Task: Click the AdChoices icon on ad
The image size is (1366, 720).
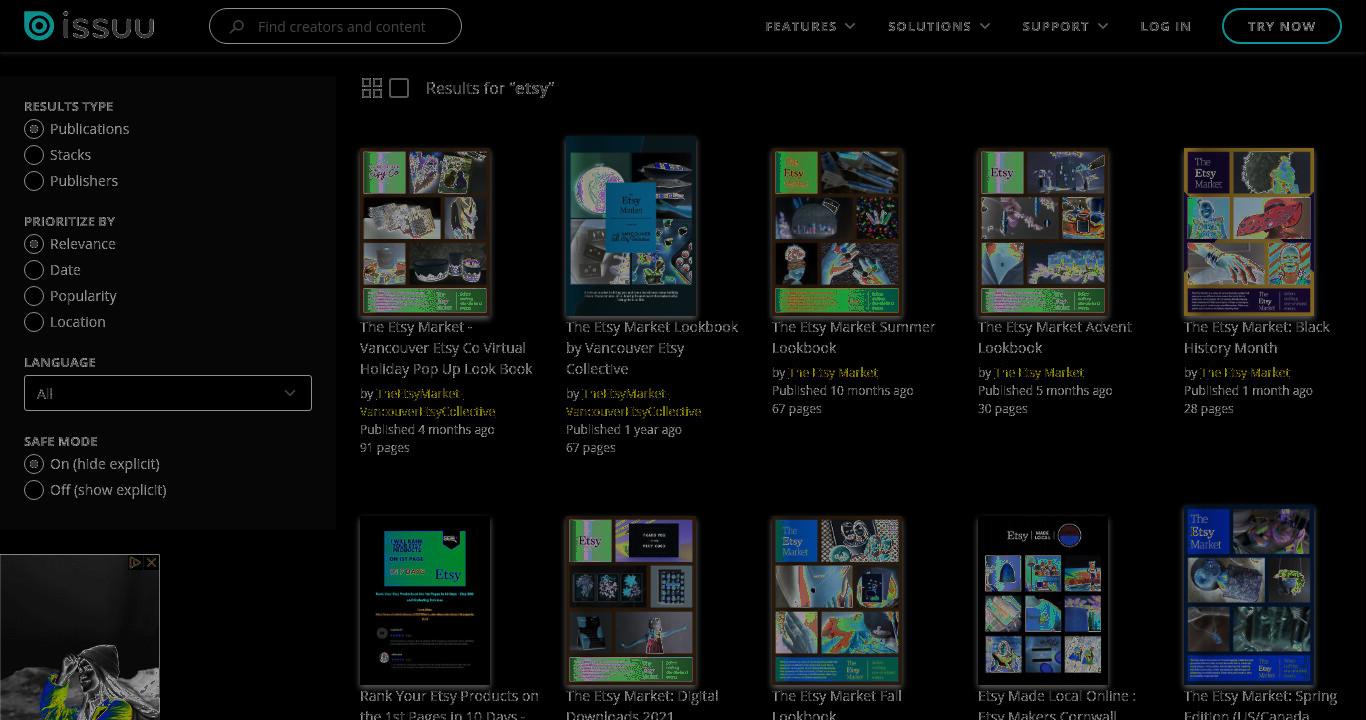Action: [x=136, y=563]
